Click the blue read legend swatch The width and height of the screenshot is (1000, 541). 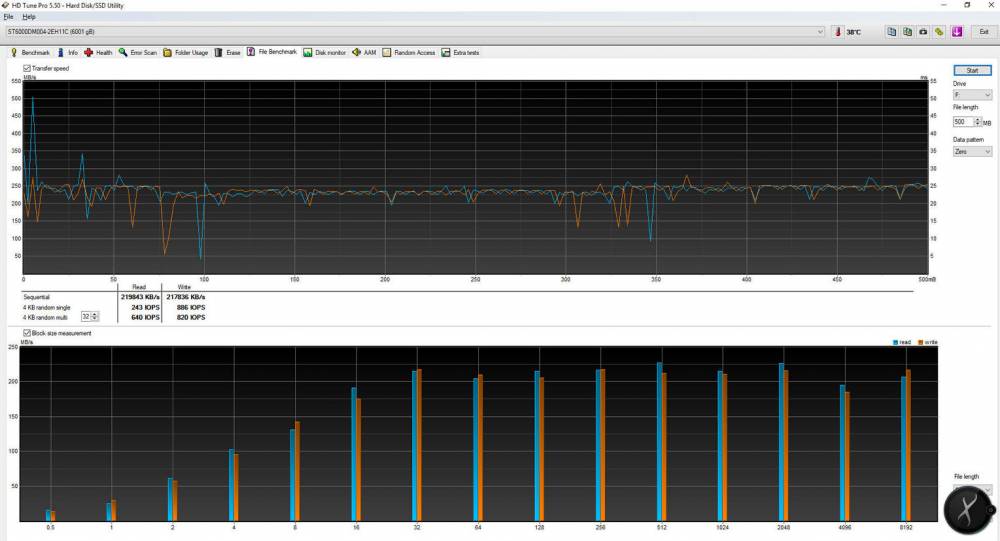[896, 343]
